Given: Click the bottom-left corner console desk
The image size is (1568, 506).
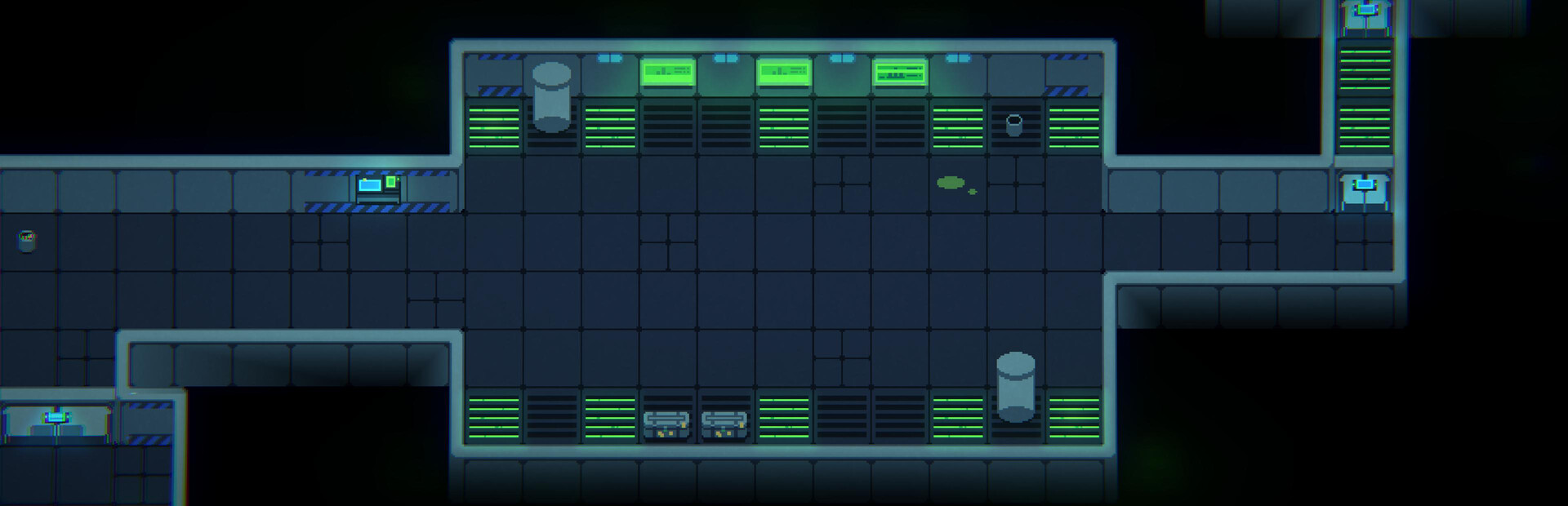Looking at the screenshot, I should (56, 423).
